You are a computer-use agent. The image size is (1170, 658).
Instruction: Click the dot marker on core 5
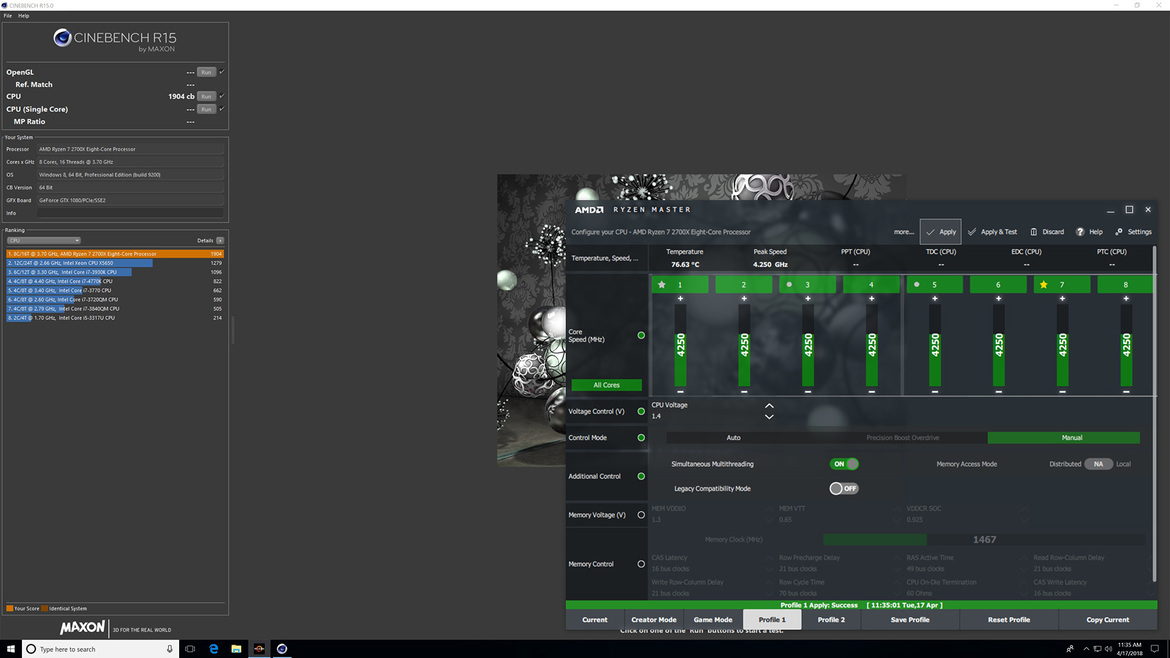click(917, 284)
